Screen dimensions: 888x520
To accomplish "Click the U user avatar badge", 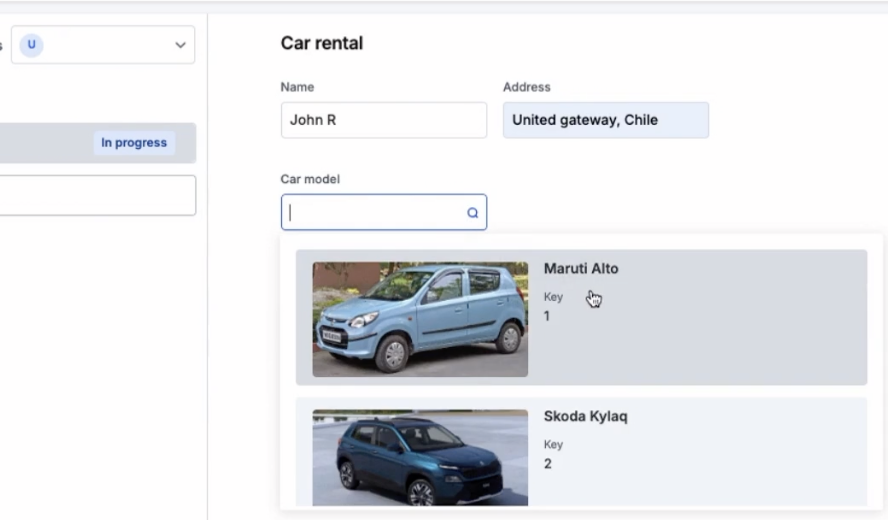I will pos(32,45).
